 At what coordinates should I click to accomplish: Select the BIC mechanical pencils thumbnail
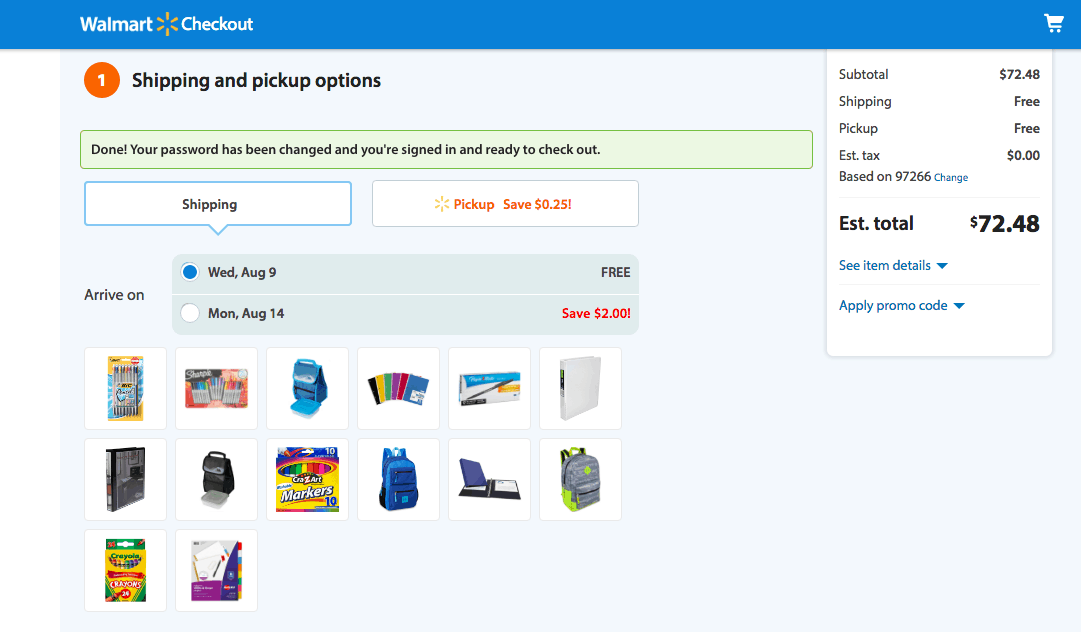(125, 388)
